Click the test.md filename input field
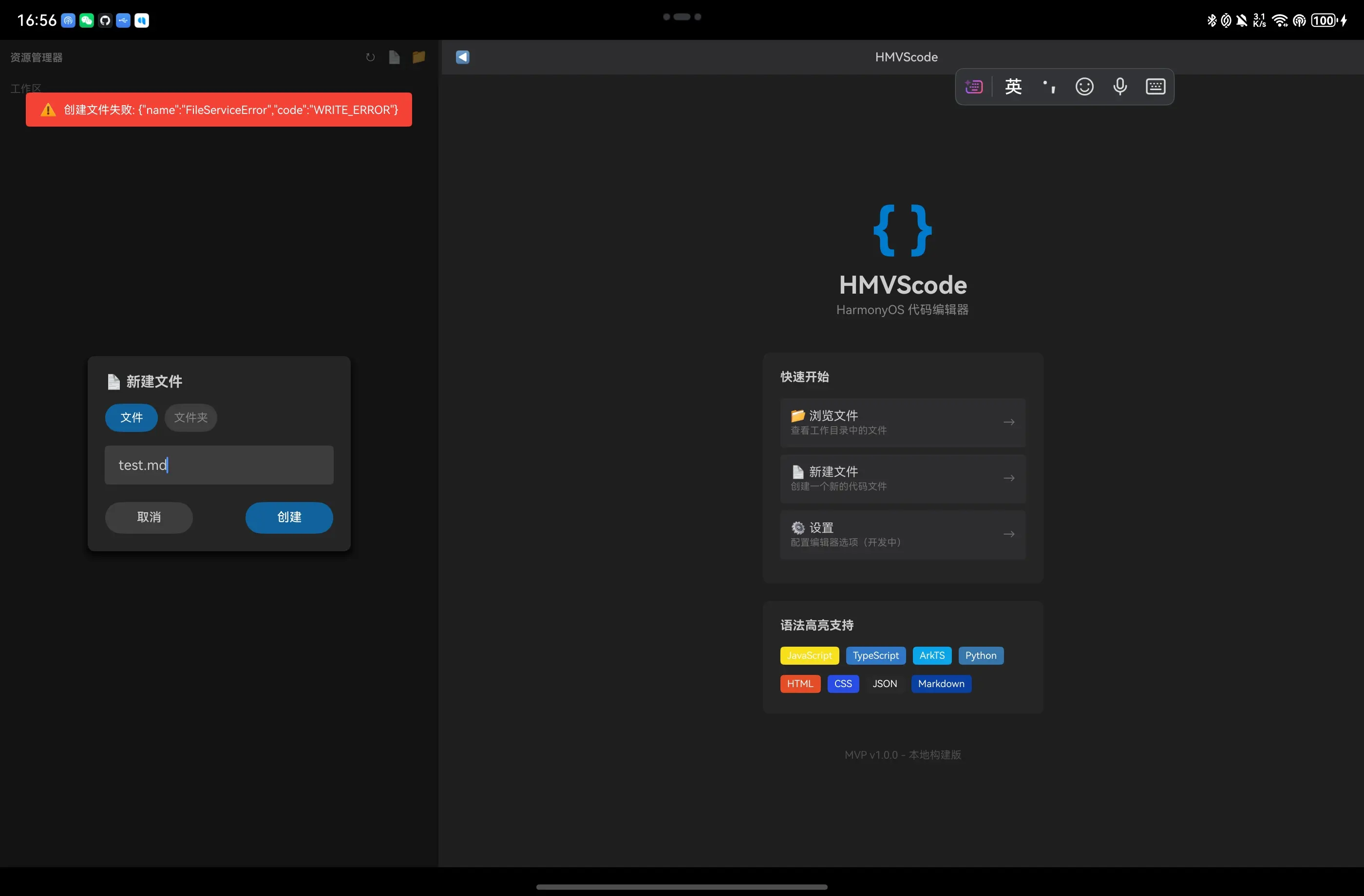 click(x=219, y=465)
